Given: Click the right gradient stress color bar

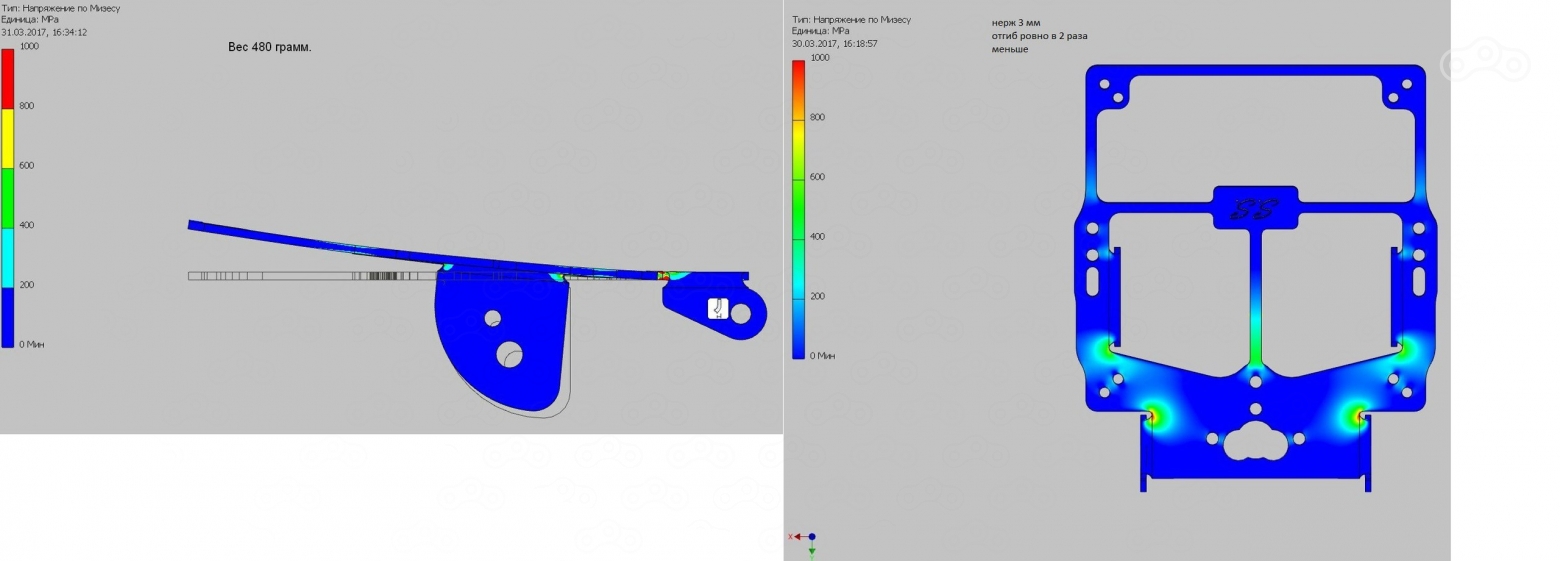Looking at the screenshot, I should [798, 208].
